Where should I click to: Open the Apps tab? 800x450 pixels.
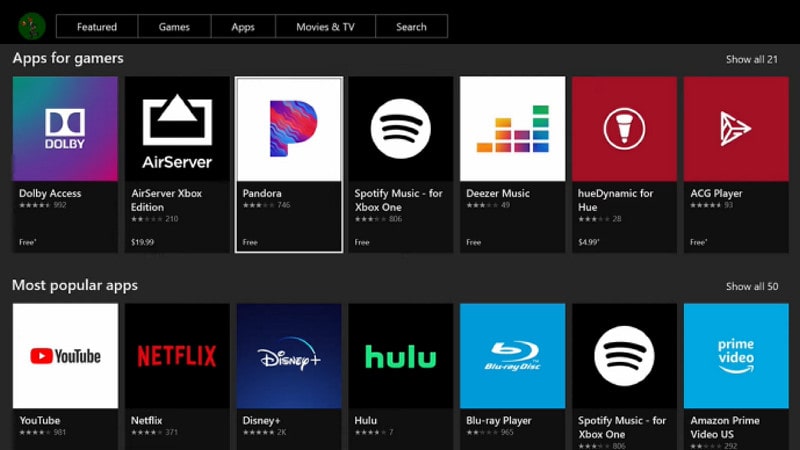(x=243, y=27)
